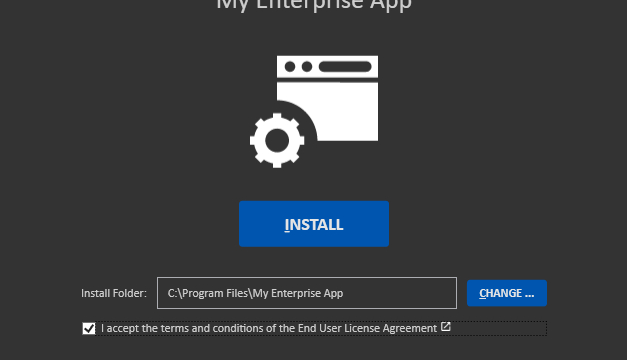Focus the Install Folder path field
627x360 pixels.
pyautogui.click(x=307, y=293)
